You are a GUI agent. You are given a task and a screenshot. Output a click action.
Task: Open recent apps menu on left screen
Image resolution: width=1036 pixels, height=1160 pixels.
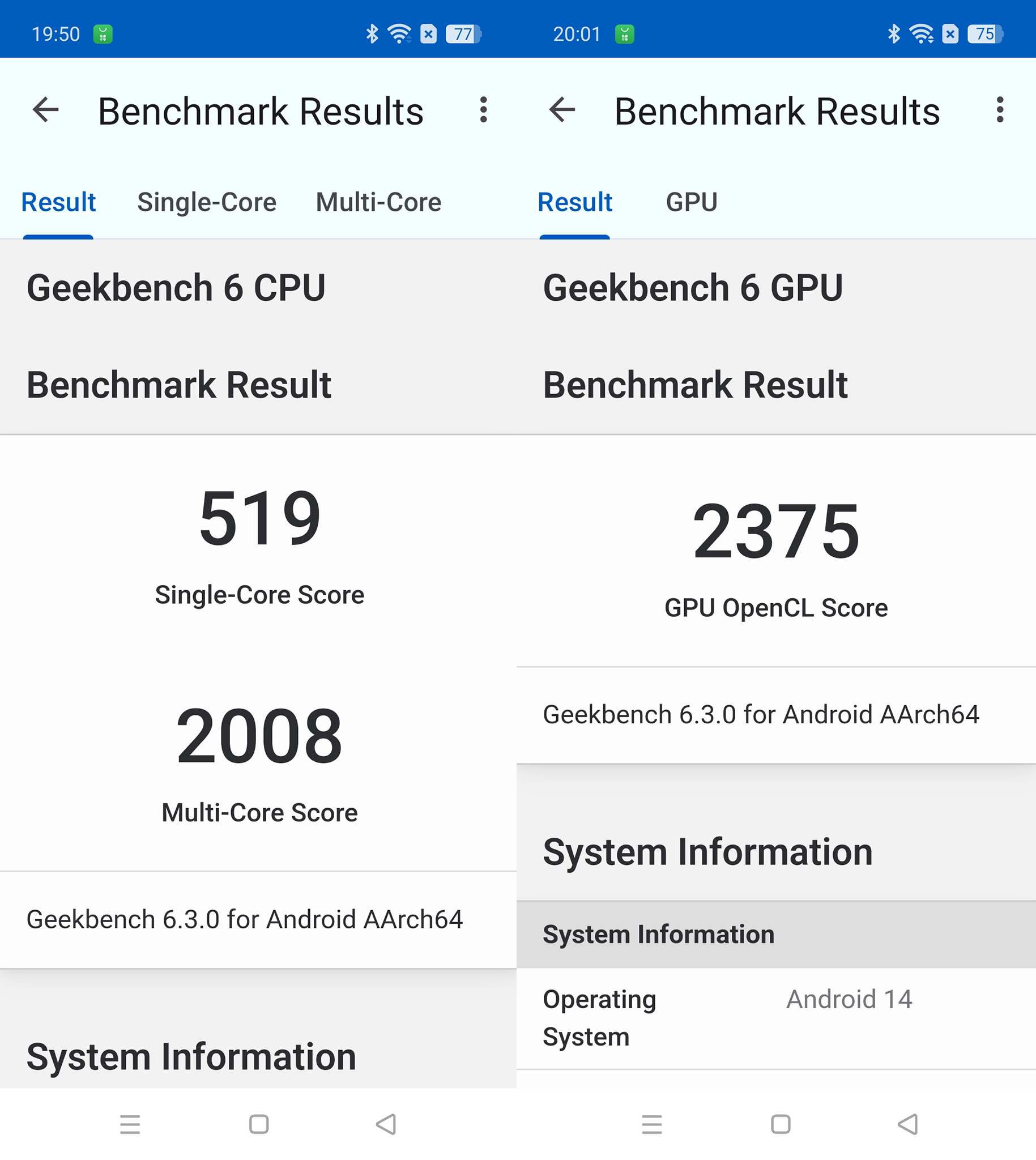[130, 1124]
